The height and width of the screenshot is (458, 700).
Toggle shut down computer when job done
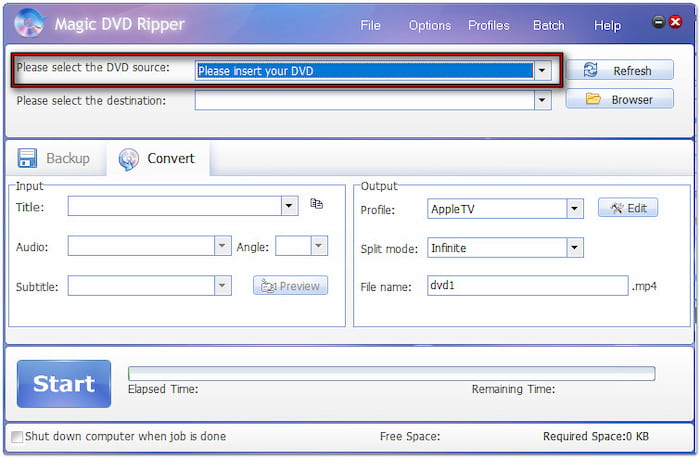[x=17, y=437]
